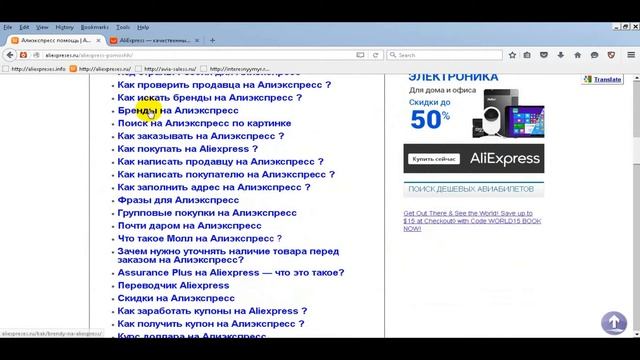Open the Get Out There WORLD15 ad link
This screenshot has width=640, height=360.
click(x=472, y=221)
